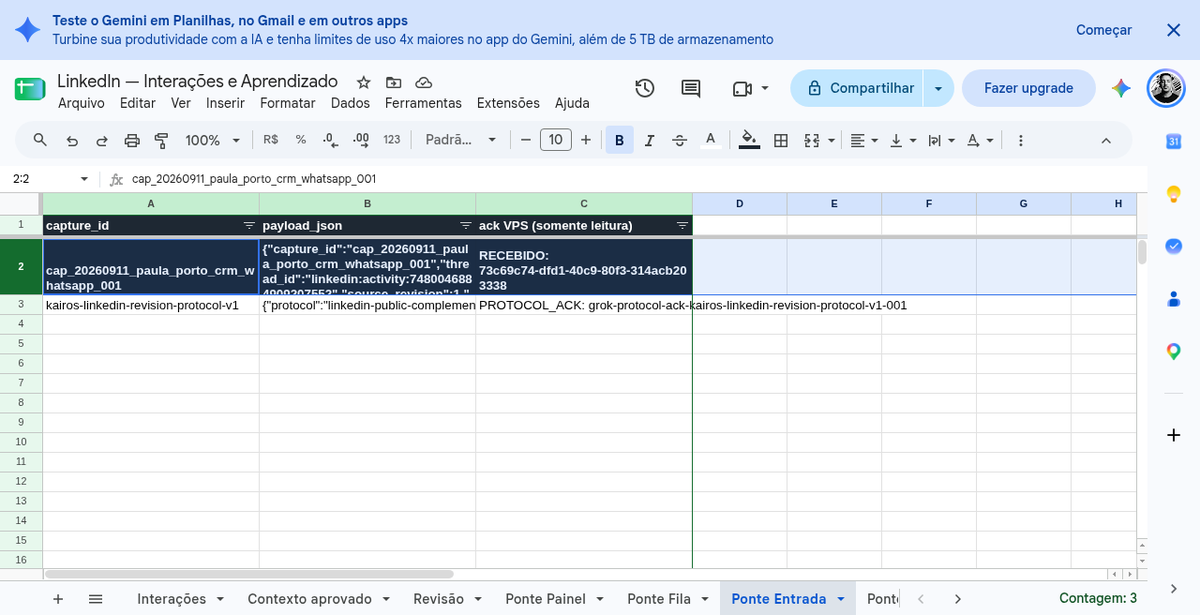Open the Inserir menu

tap(225, 103)
